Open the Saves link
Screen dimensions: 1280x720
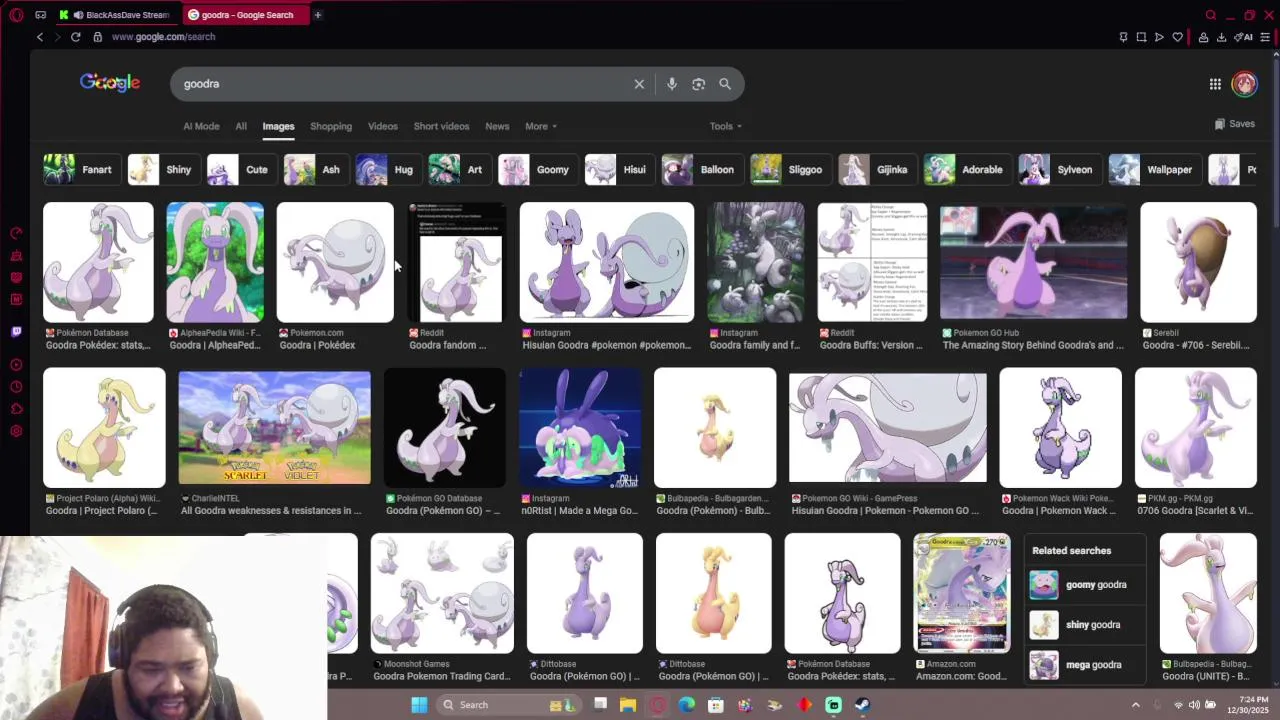(1235, 124)
